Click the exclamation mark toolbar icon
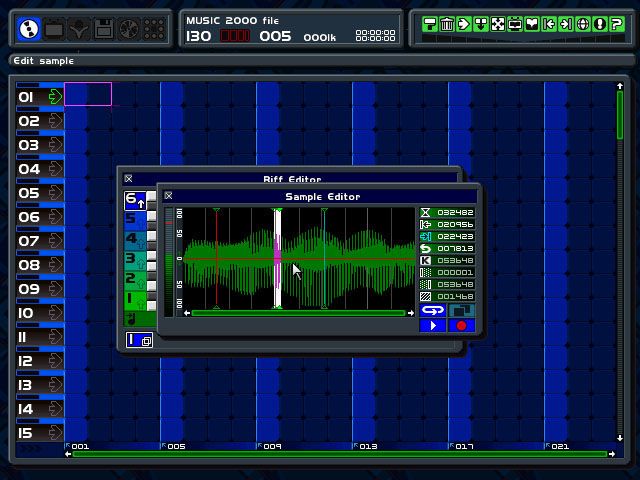The image size is (640, 480). click(599, 24)
